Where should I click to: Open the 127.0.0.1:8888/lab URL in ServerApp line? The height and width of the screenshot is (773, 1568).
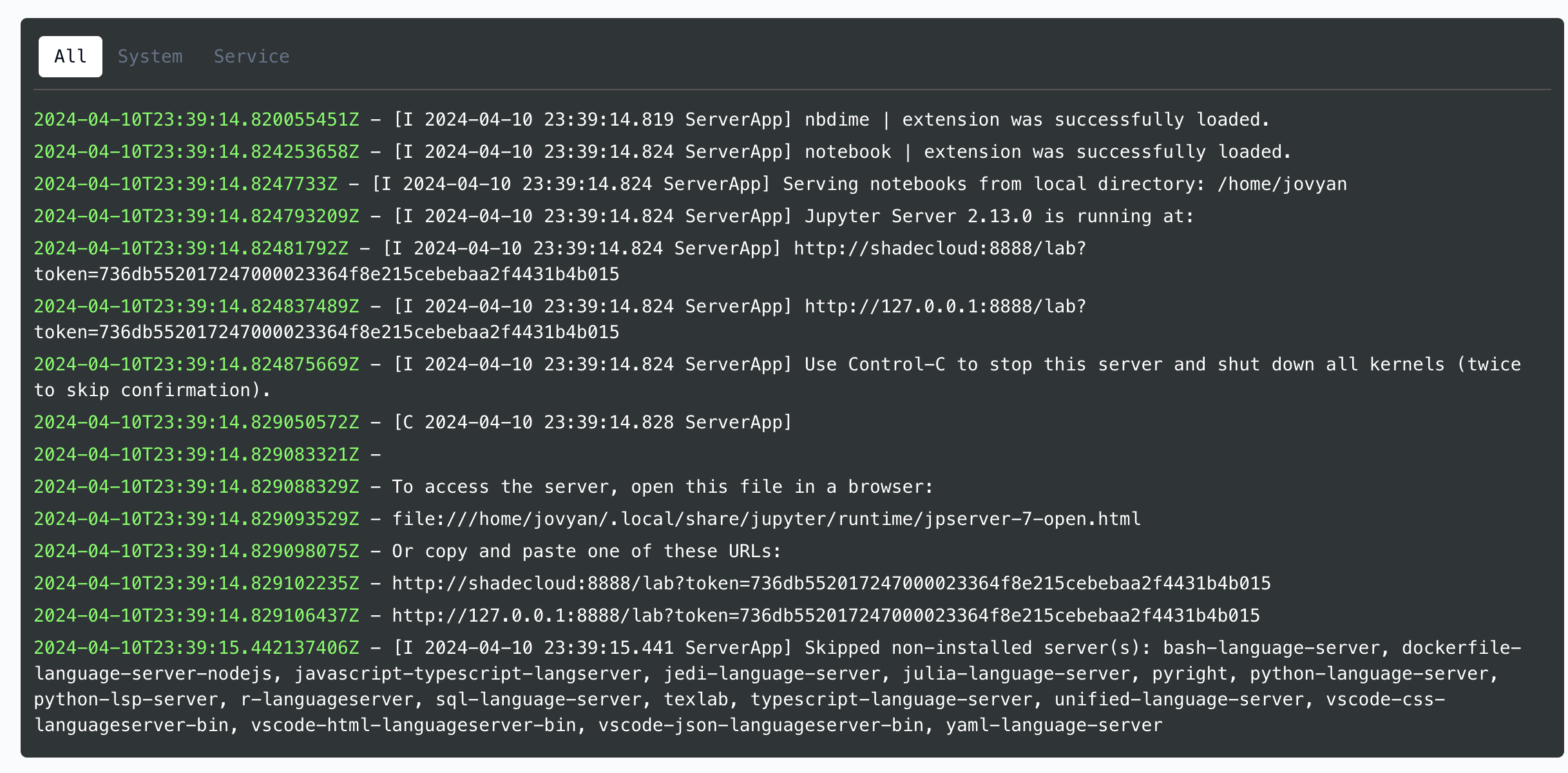coord(945,307)
